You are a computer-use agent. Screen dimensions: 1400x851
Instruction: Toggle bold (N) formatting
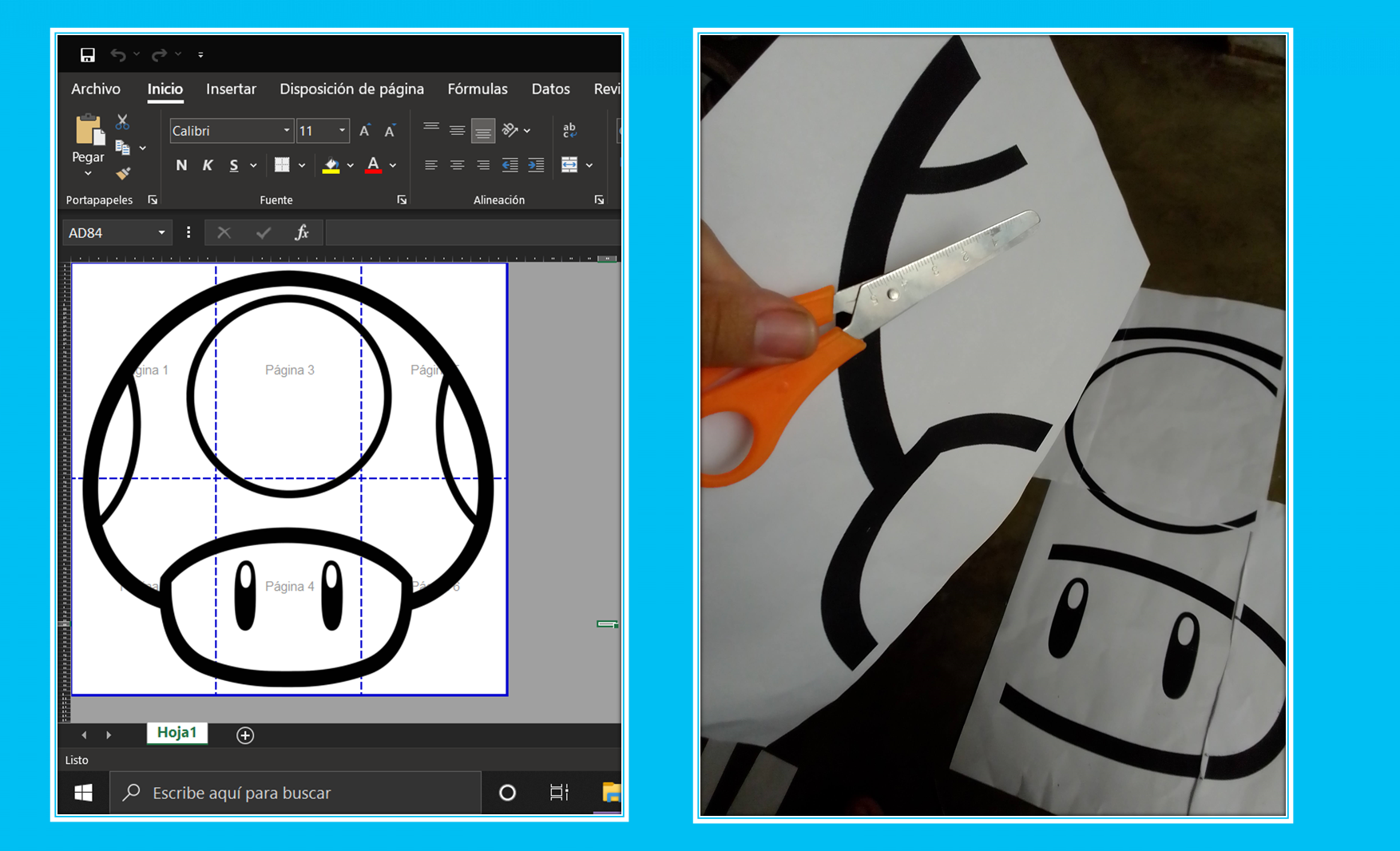pyautogui.click(x=181, y=165)
